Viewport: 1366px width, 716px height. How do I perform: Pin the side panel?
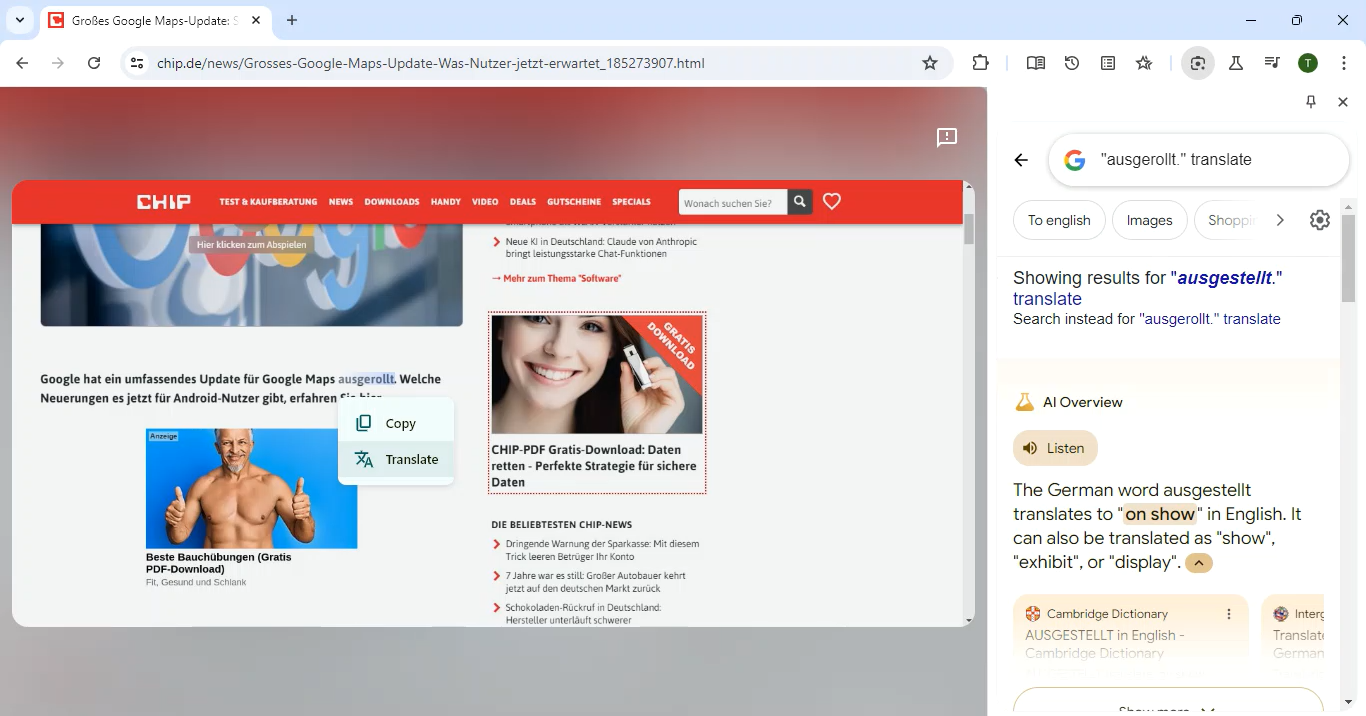[1311, 102]
